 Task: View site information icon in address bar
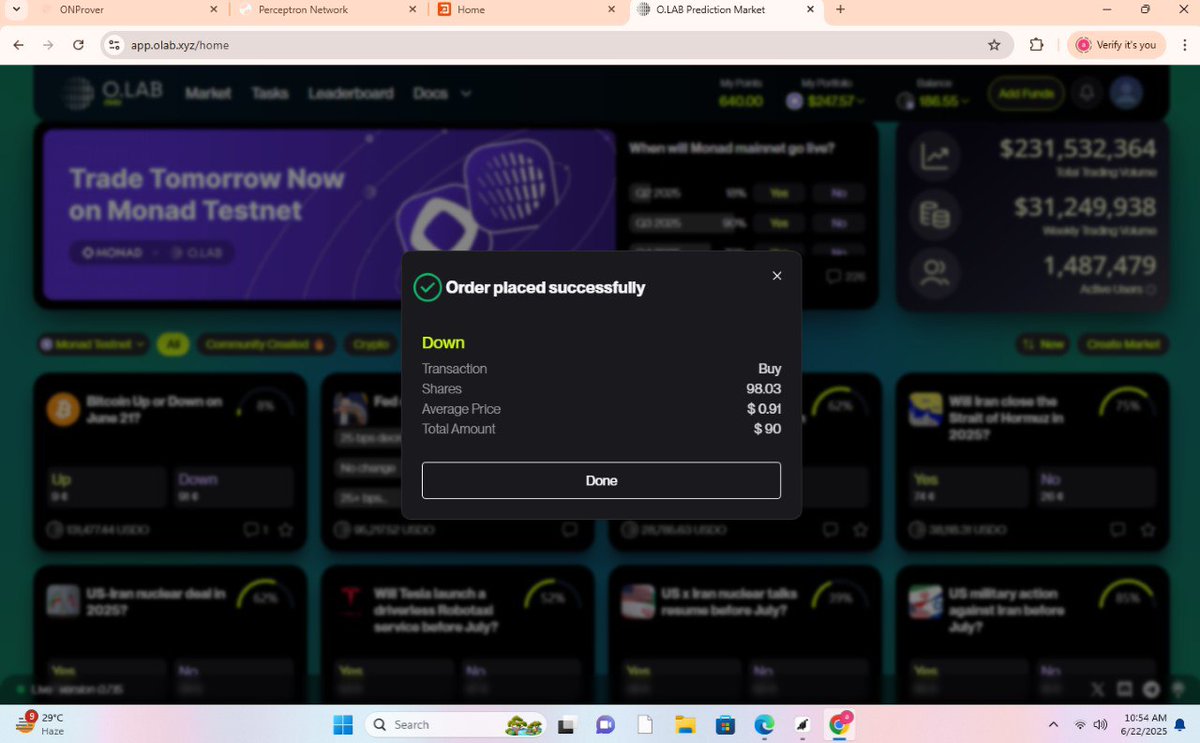point(114,45)
